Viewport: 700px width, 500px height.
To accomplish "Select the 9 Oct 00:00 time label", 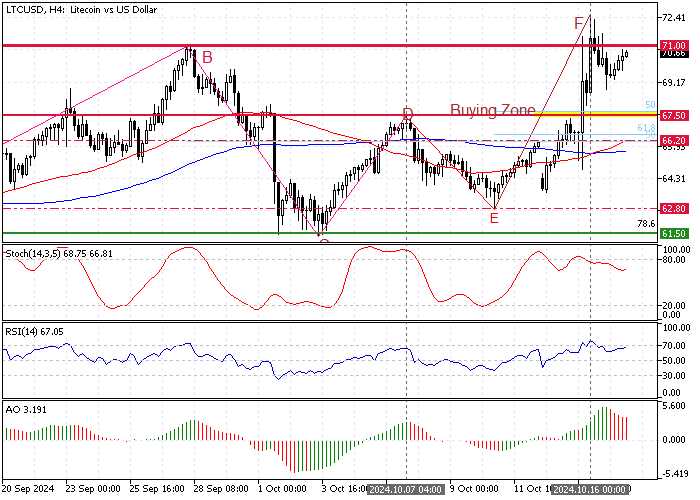I will (x=474, y=489).
